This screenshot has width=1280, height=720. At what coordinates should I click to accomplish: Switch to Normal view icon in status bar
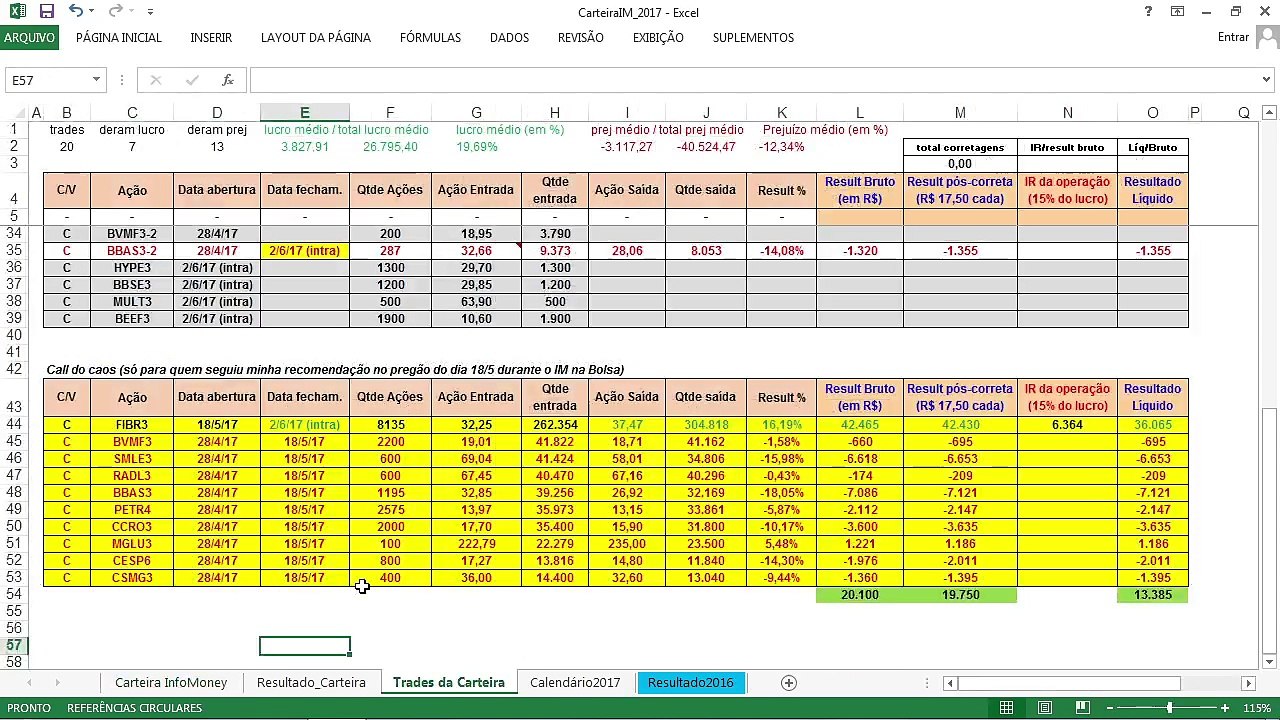point(1007,708)
